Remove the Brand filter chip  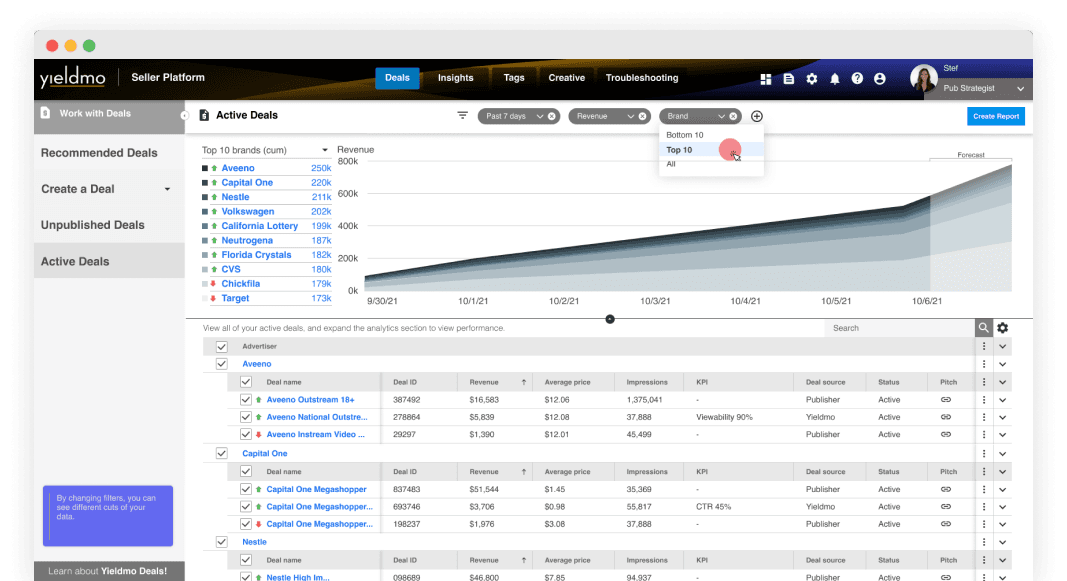[733, 116]
